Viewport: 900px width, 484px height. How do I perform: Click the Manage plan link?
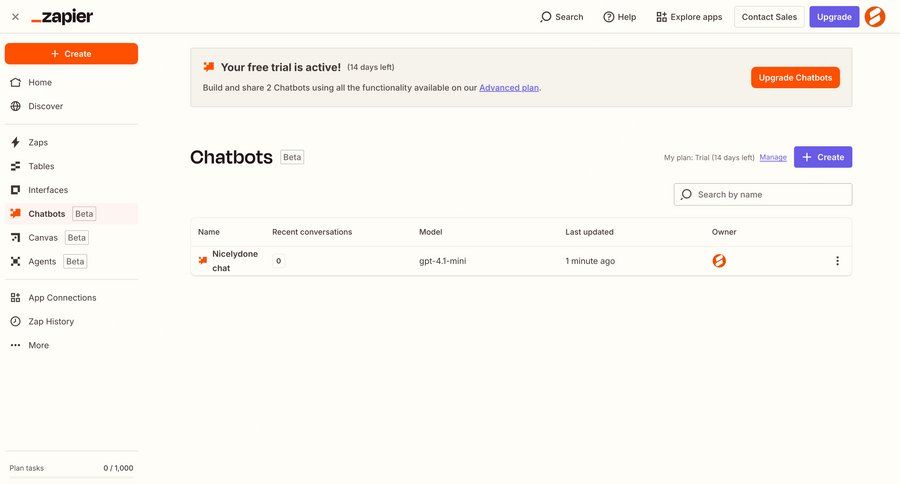tap(773, 157)
